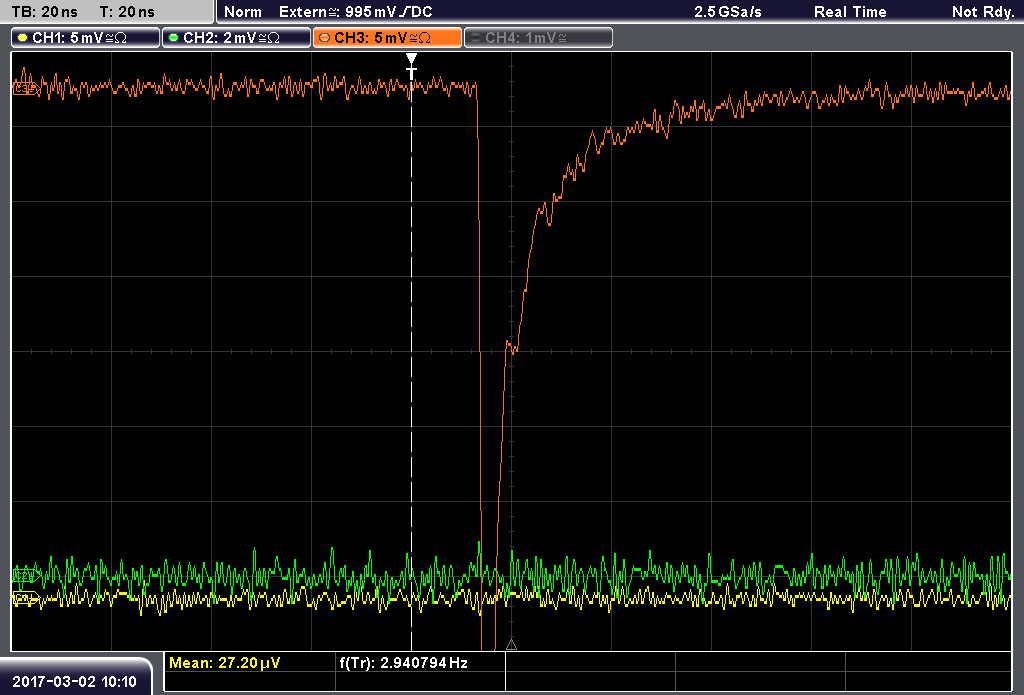
Task: Click the 2.5 GSa/s sample rate readout
Action: pyautogui.click(x=728, y=12)
